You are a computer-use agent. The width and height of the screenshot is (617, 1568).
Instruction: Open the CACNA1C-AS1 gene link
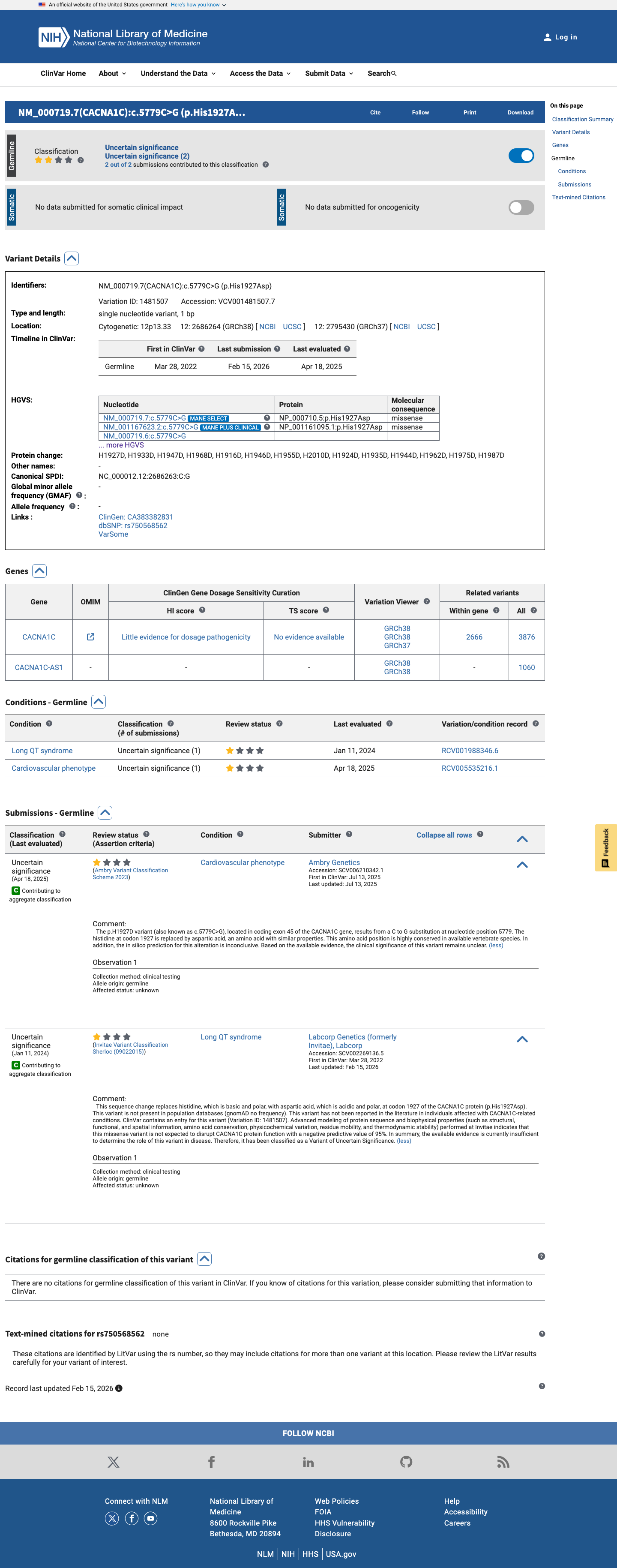(39, 667)
